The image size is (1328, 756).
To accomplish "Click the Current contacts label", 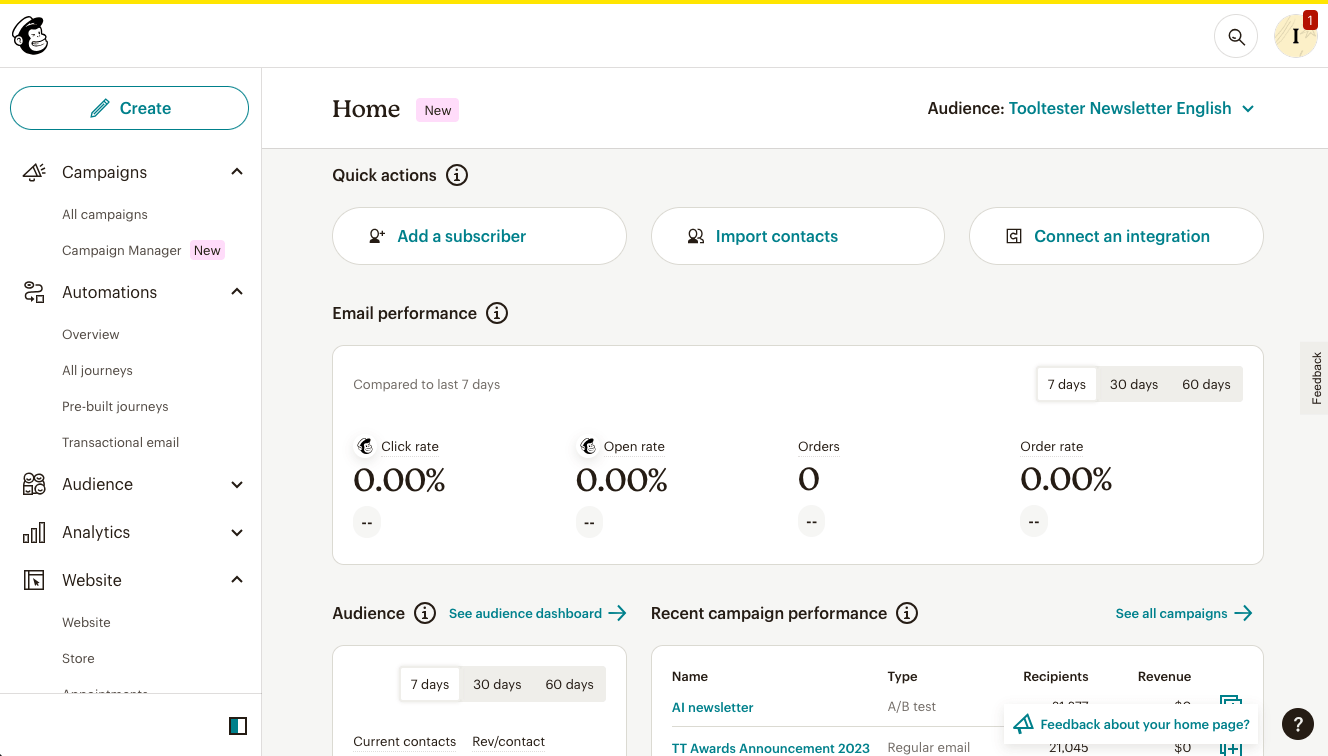I will click(x=404, y=741).
